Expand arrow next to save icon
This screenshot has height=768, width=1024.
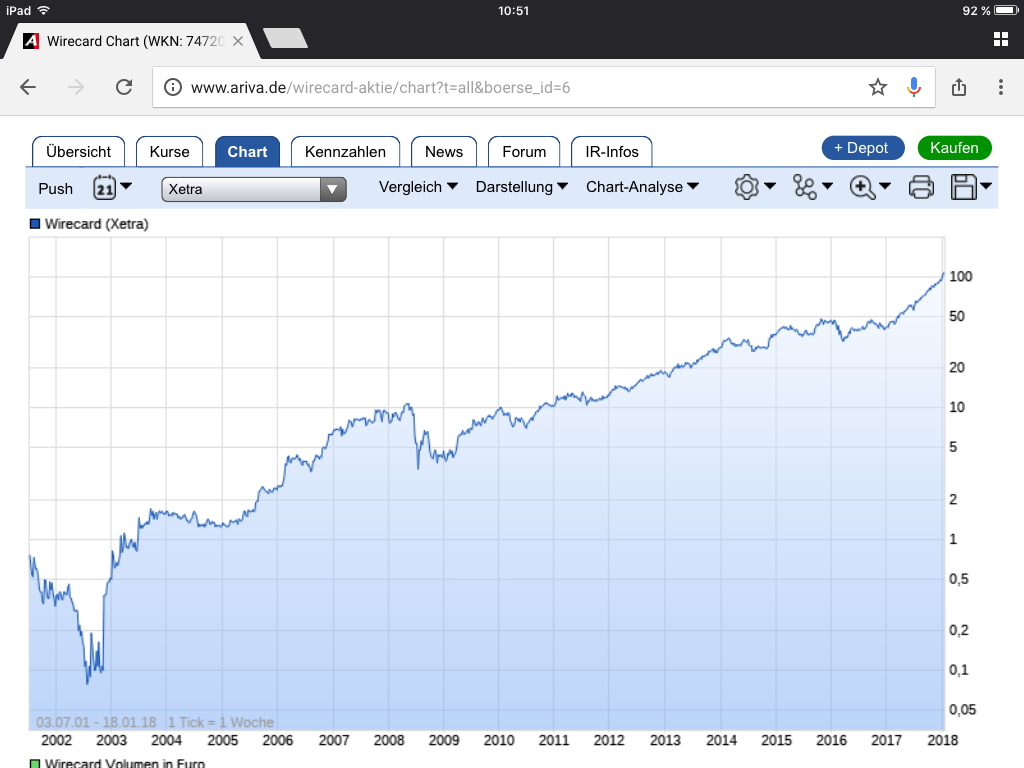986,186
